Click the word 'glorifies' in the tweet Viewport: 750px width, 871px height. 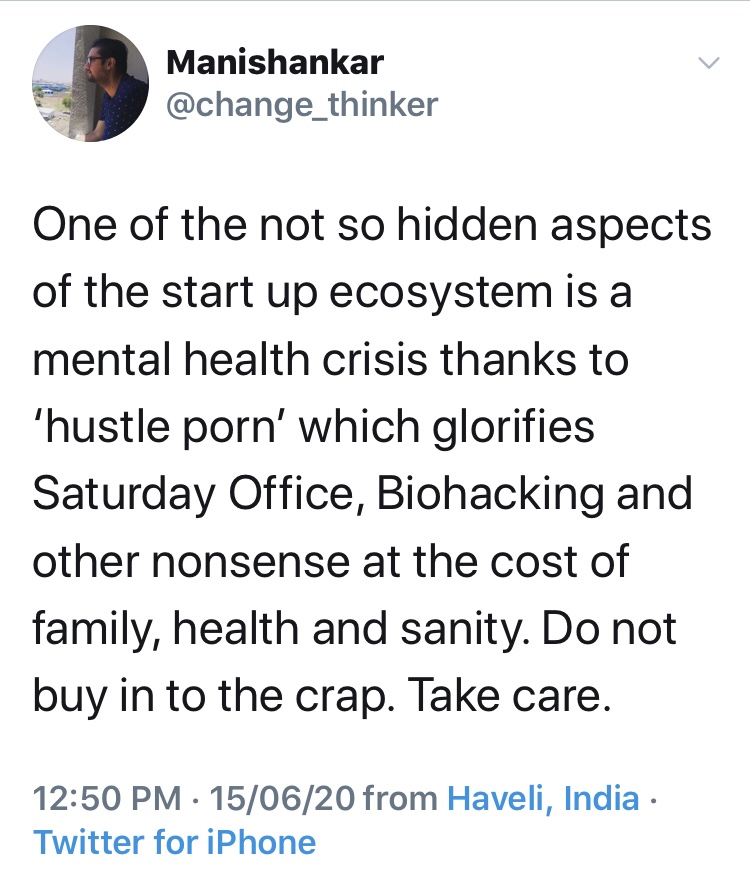tap(508, 428)
